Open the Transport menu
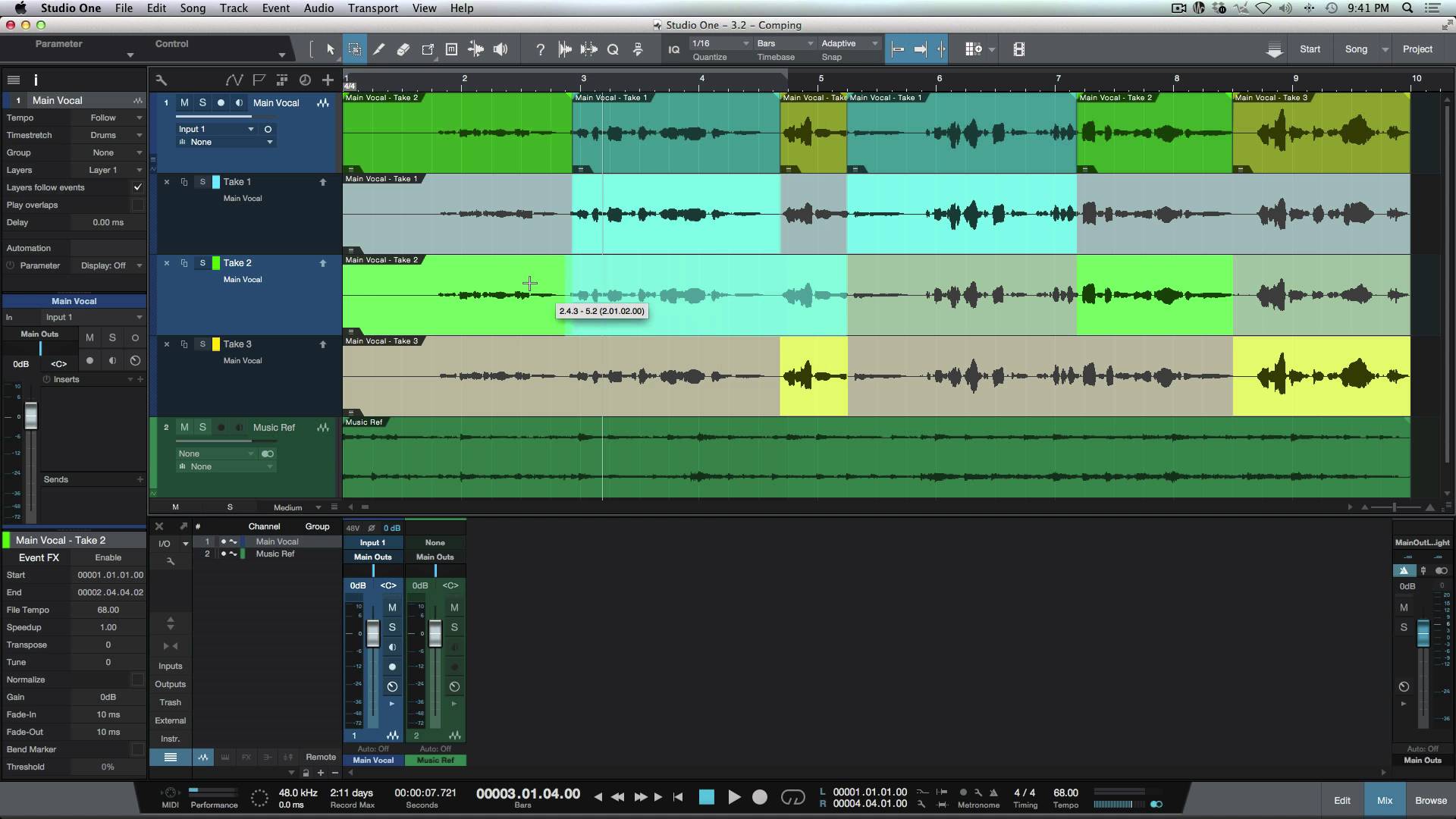 pos(372,8)
